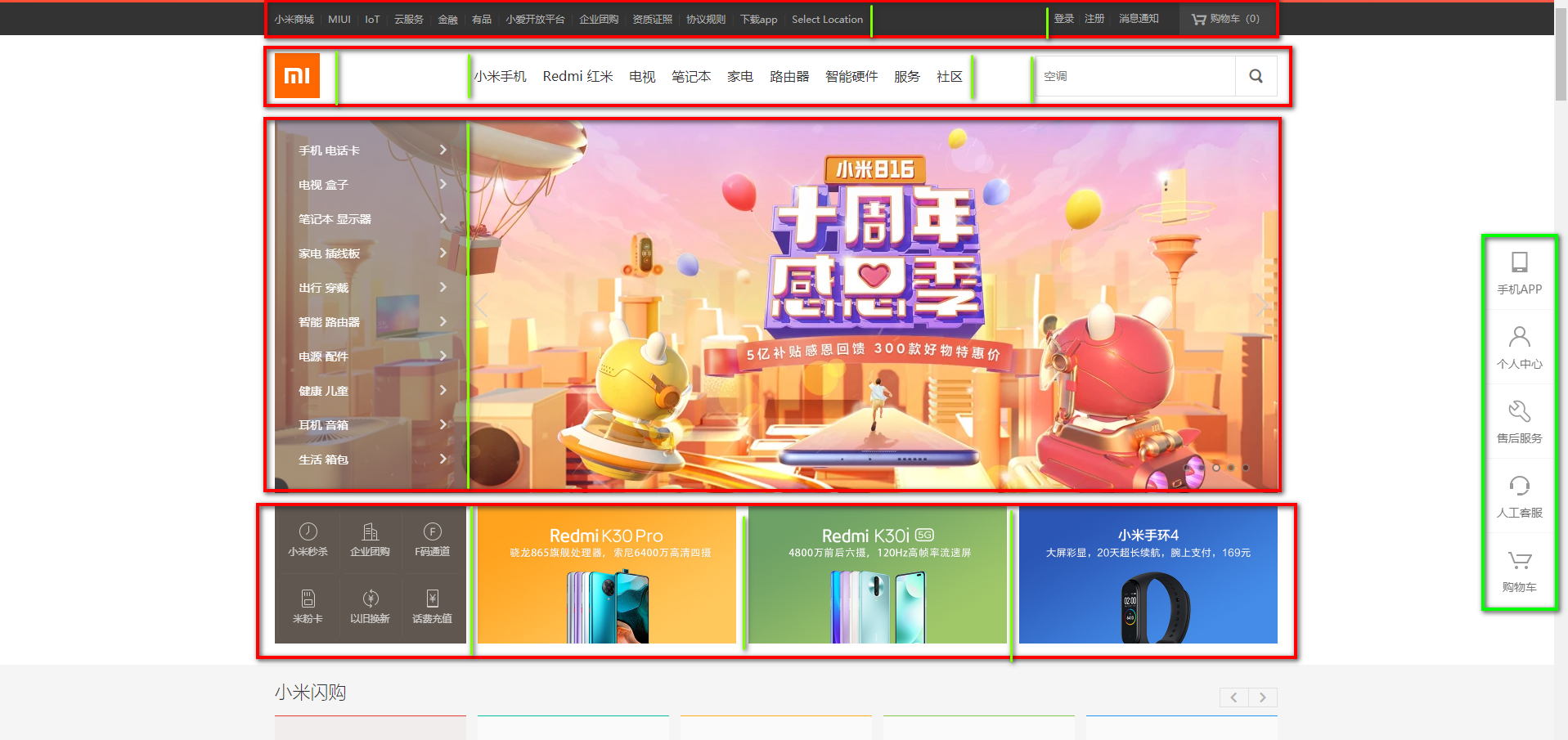
Task: Open Redmi K30i 5G promo card
Action: (x=878, y=575)
